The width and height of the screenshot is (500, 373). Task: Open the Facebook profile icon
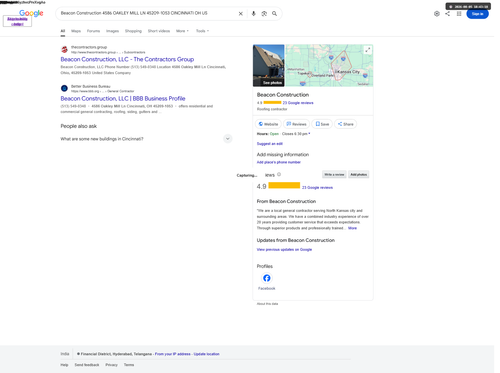click(x=267, y=278)
